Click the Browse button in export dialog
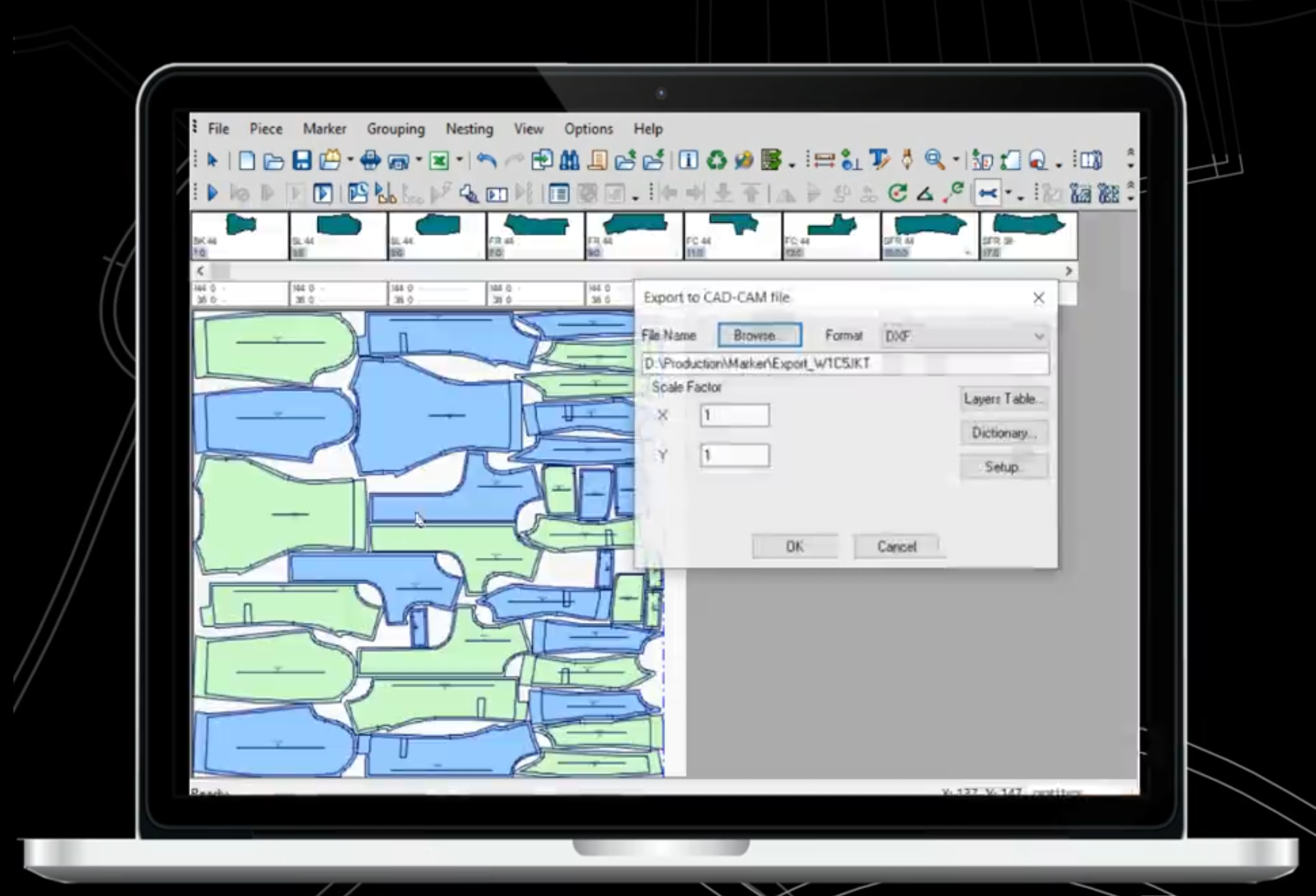1316x896 pixels. (760, 335)
